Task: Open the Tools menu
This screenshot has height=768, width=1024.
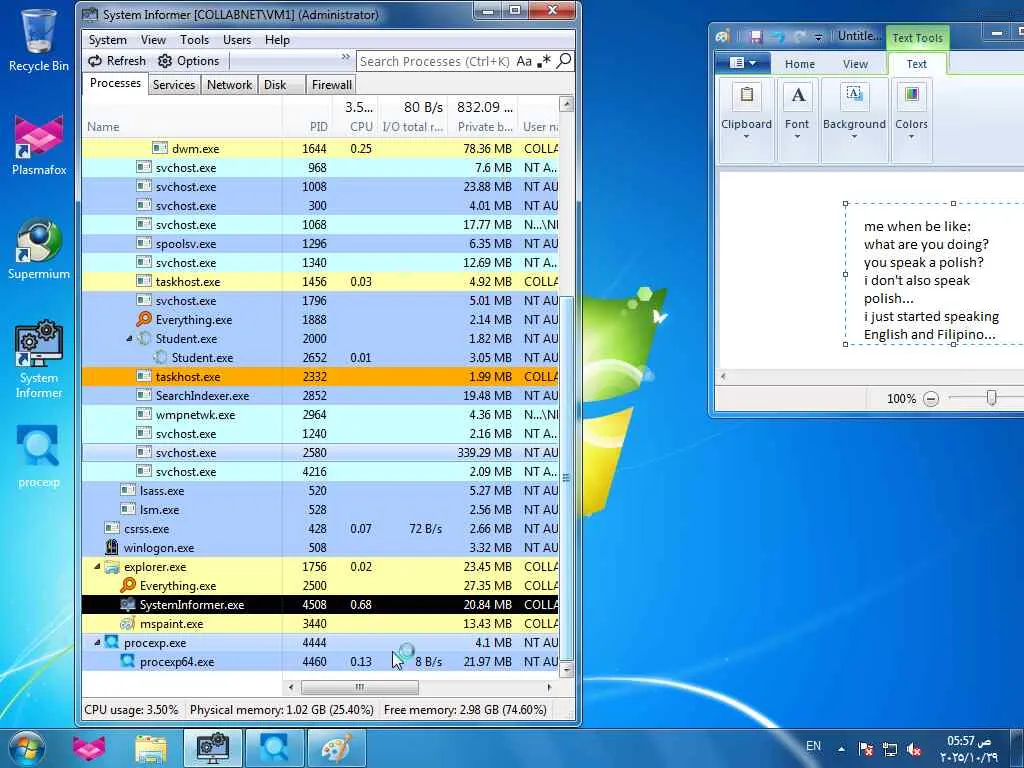Action: pyautogui.click(x=195, y=40)
